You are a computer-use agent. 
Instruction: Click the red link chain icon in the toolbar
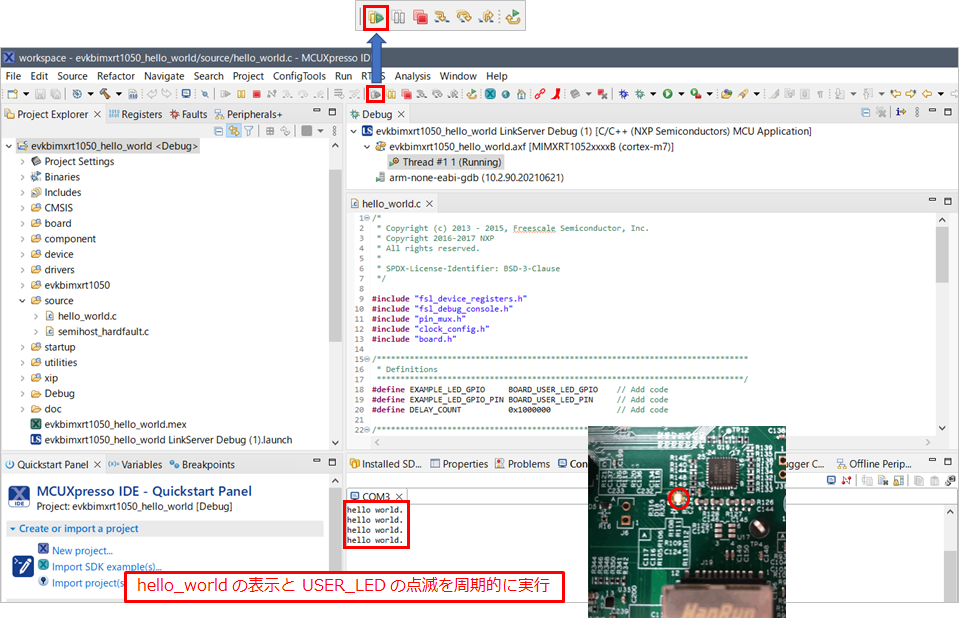(539, 94)
